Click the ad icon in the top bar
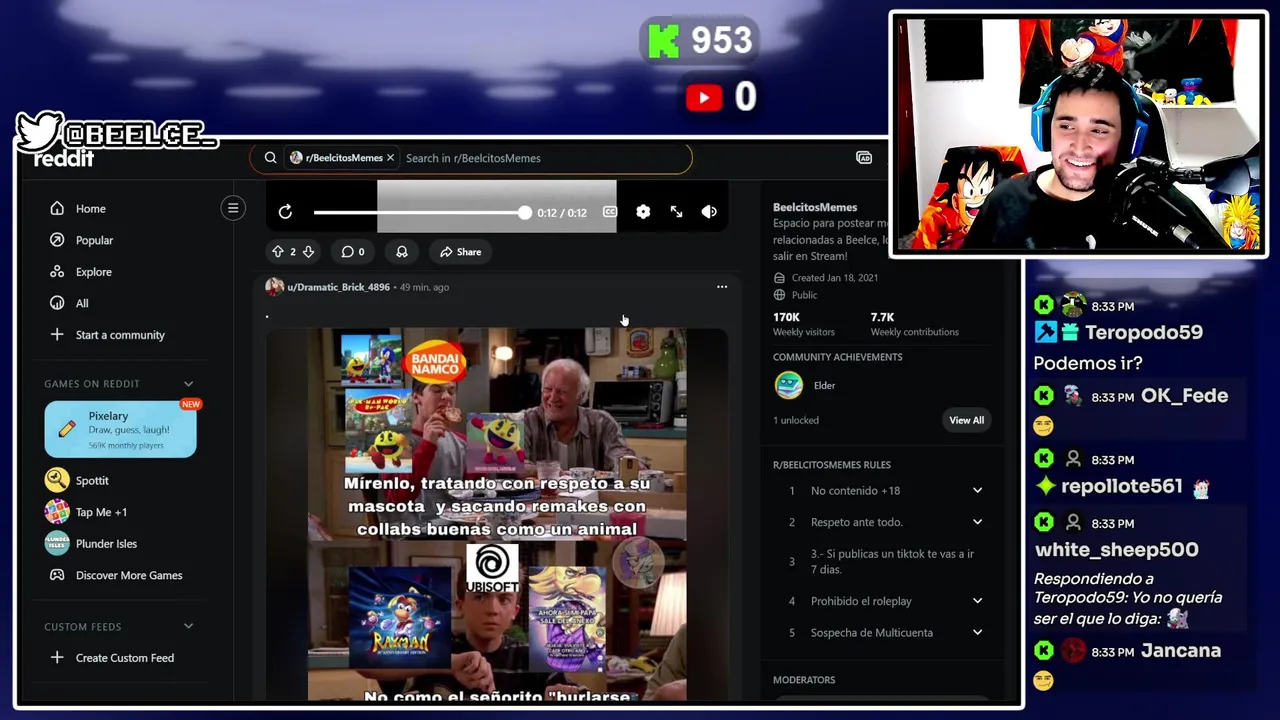The width and height of the screenshot is (1280, 720). coord(864,158)
